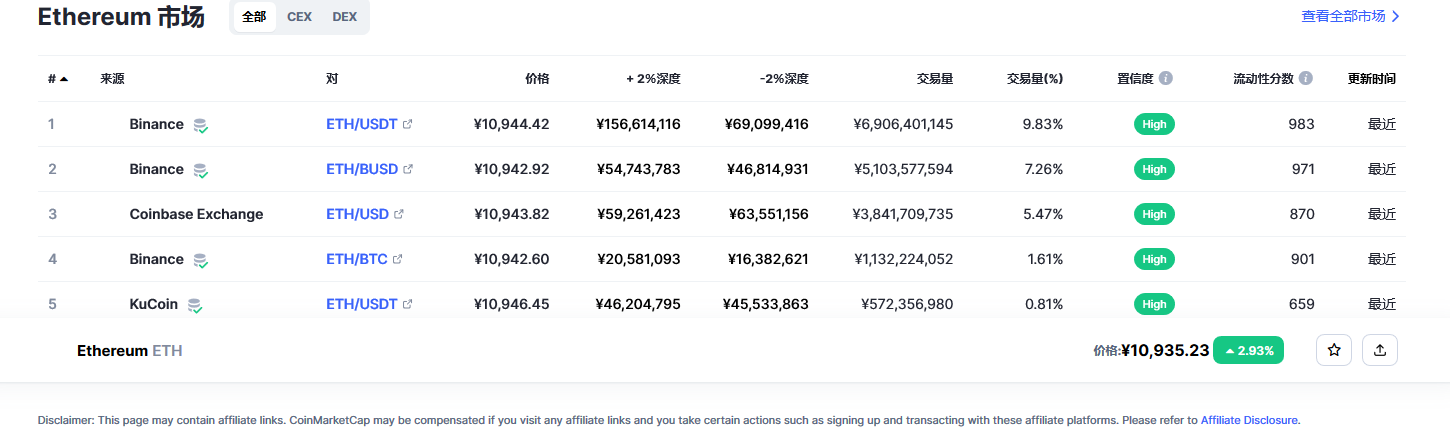Open the Binance ETH/USDT pair link
Image resolution: width=1450 pixels, height=430 pixels.
[362, 124]
